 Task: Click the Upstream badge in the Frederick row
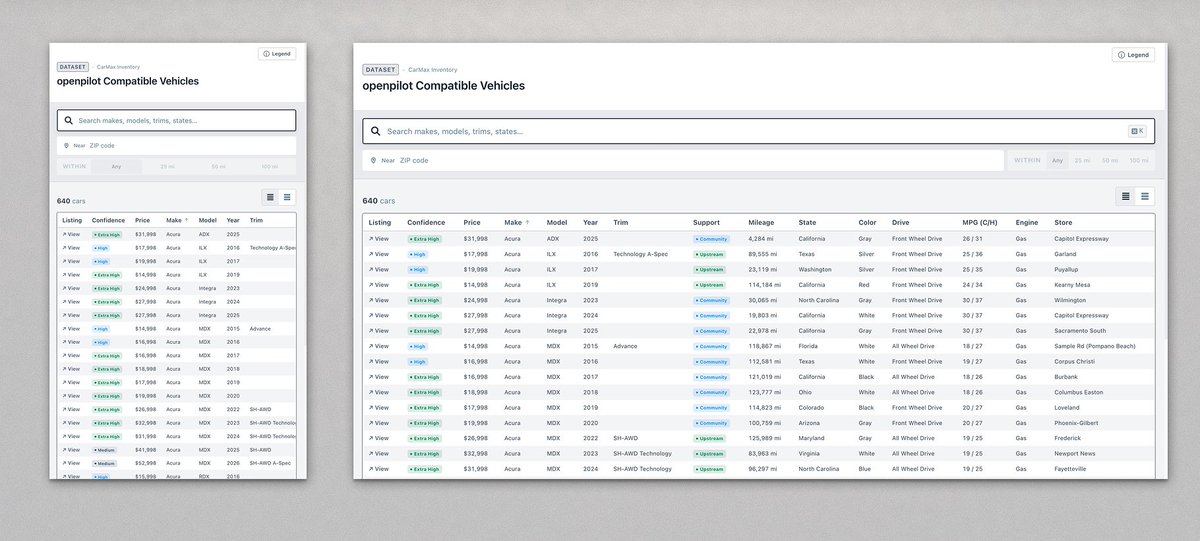pyautogui.click(x=709, y=438)
